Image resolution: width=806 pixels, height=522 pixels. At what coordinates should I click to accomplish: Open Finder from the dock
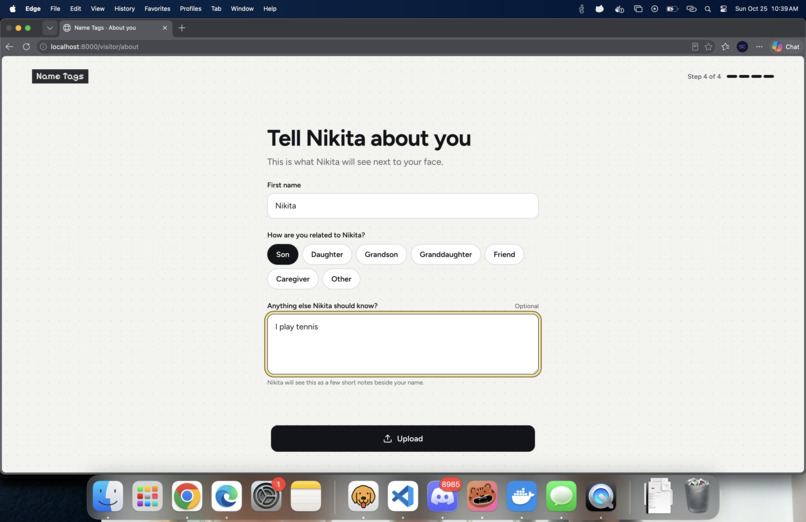108,496
